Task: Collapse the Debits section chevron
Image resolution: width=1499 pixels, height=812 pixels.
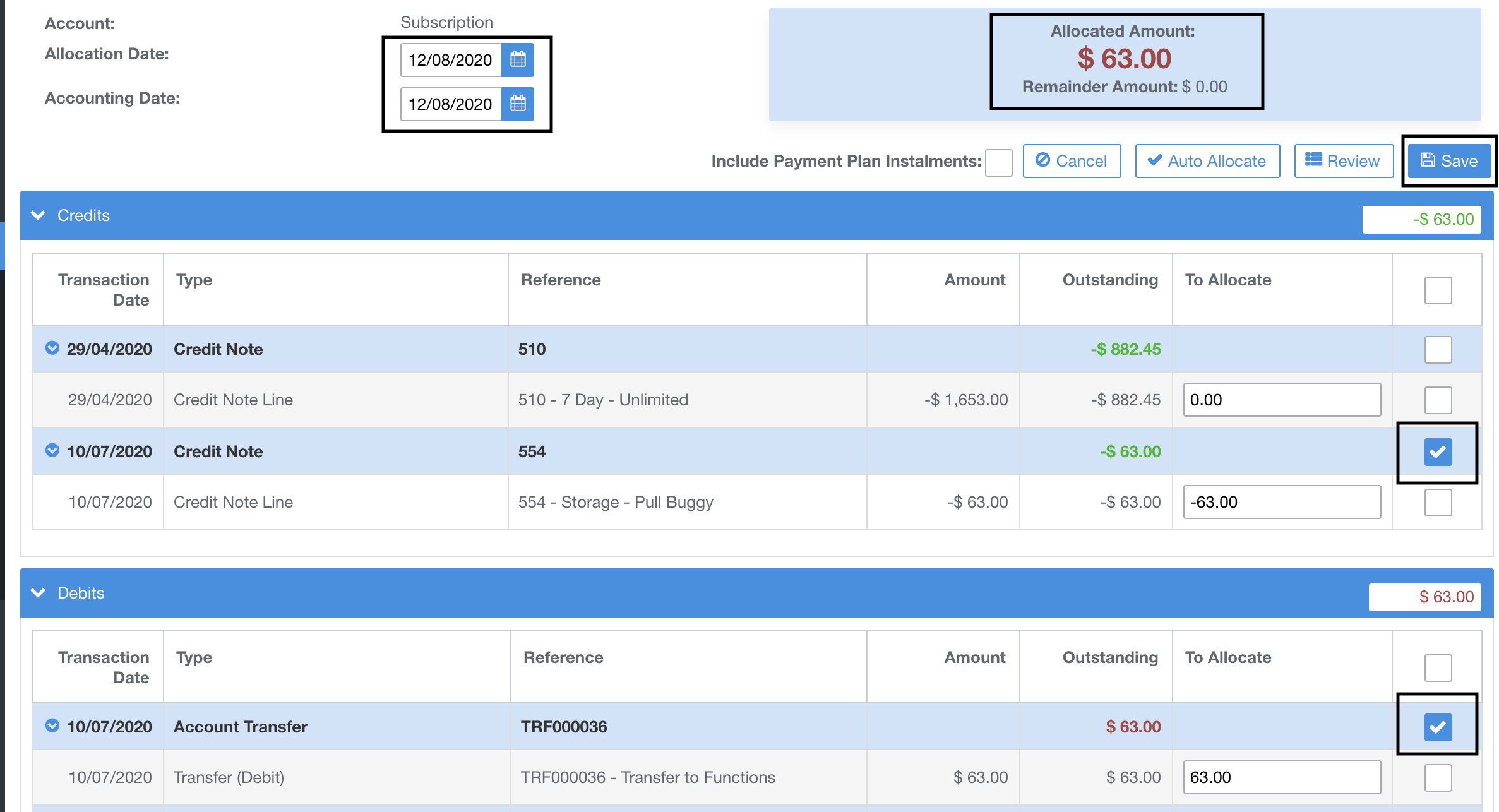Action: pos(39,593)
